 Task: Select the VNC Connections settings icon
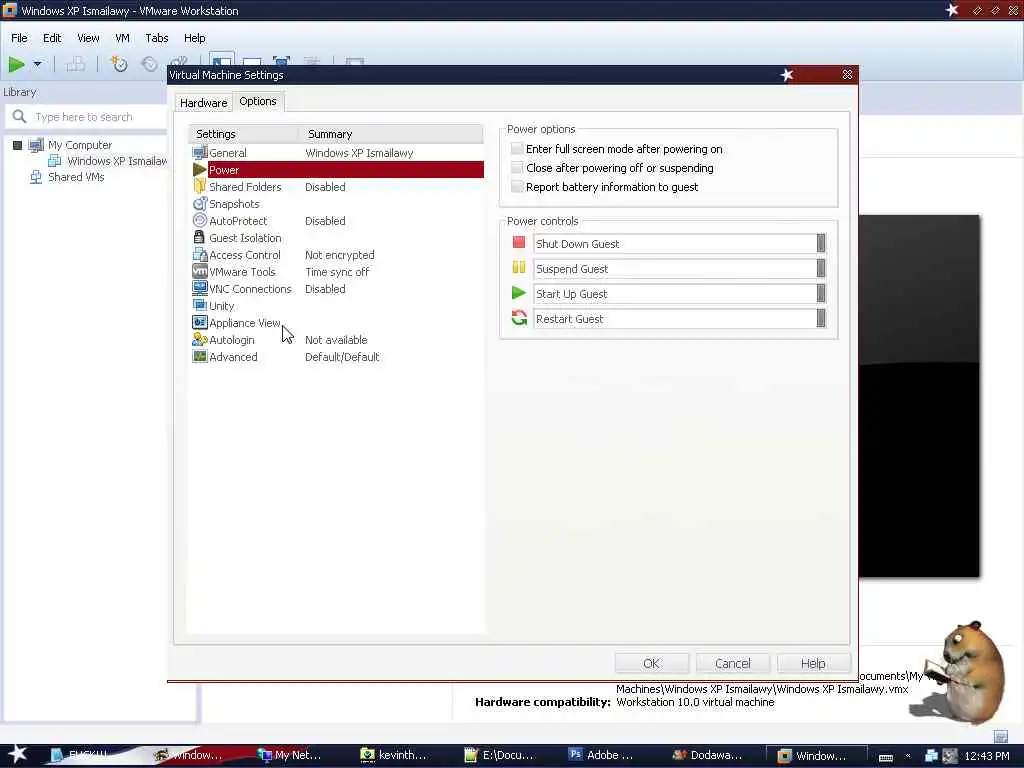200,288
